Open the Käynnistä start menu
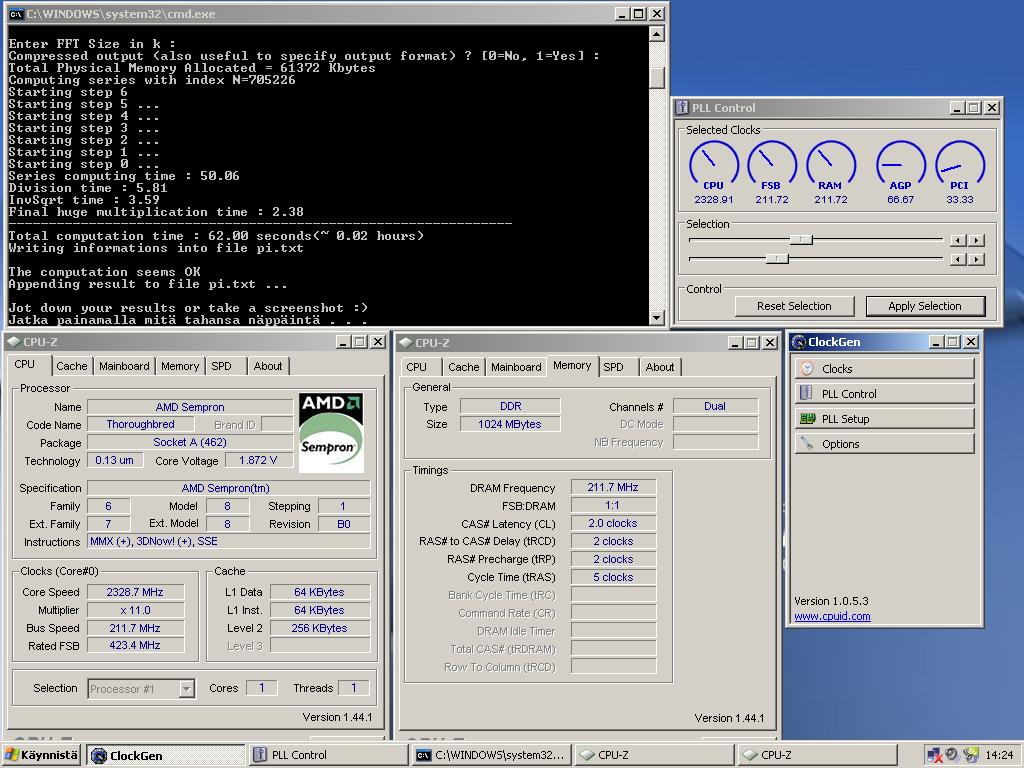This screenshot has height=768, width=1024. (42, 755)
